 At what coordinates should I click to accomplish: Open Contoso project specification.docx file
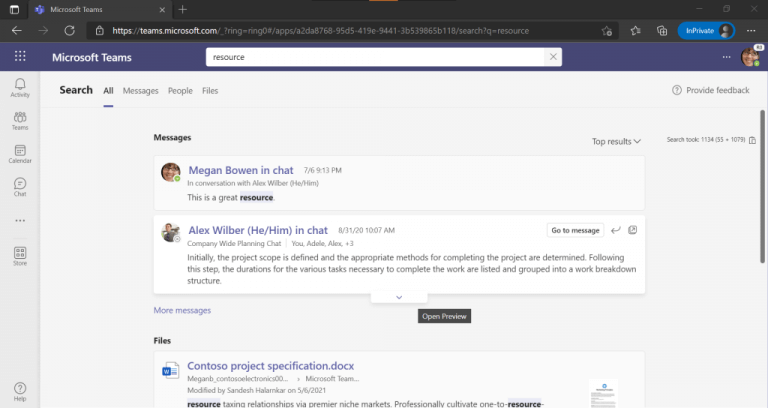[270, 366]
